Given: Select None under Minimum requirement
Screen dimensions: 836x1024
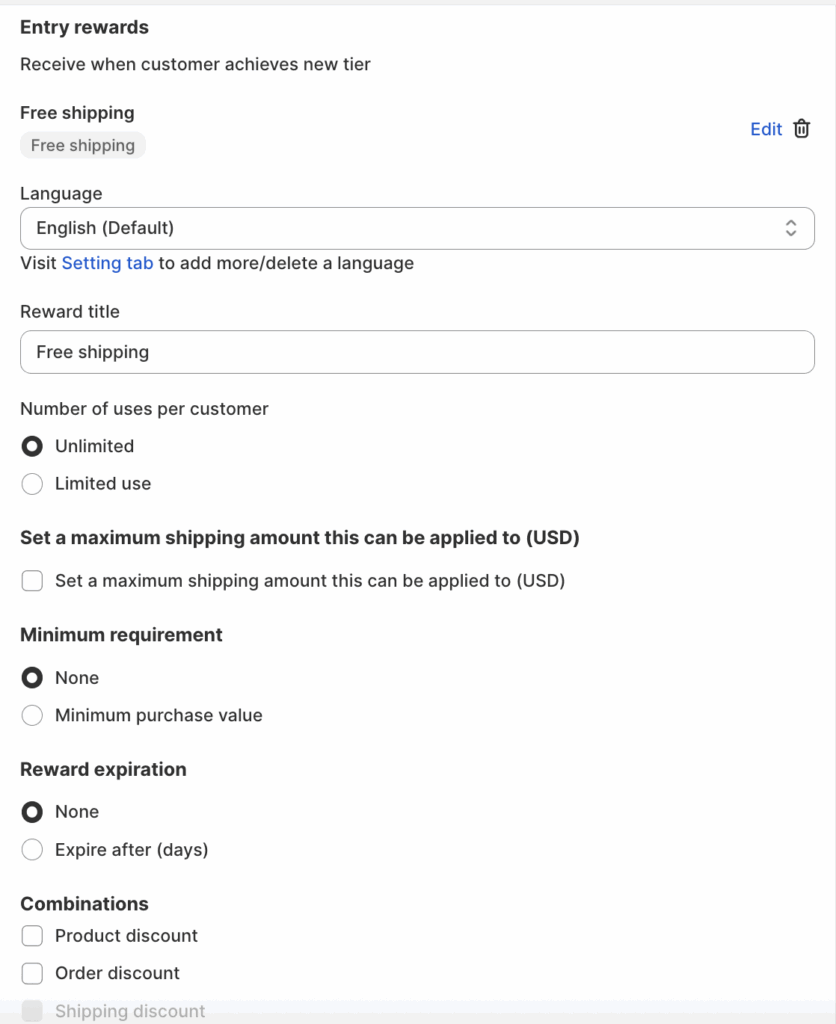Looking at the screenshot, I should pos(32,678).
